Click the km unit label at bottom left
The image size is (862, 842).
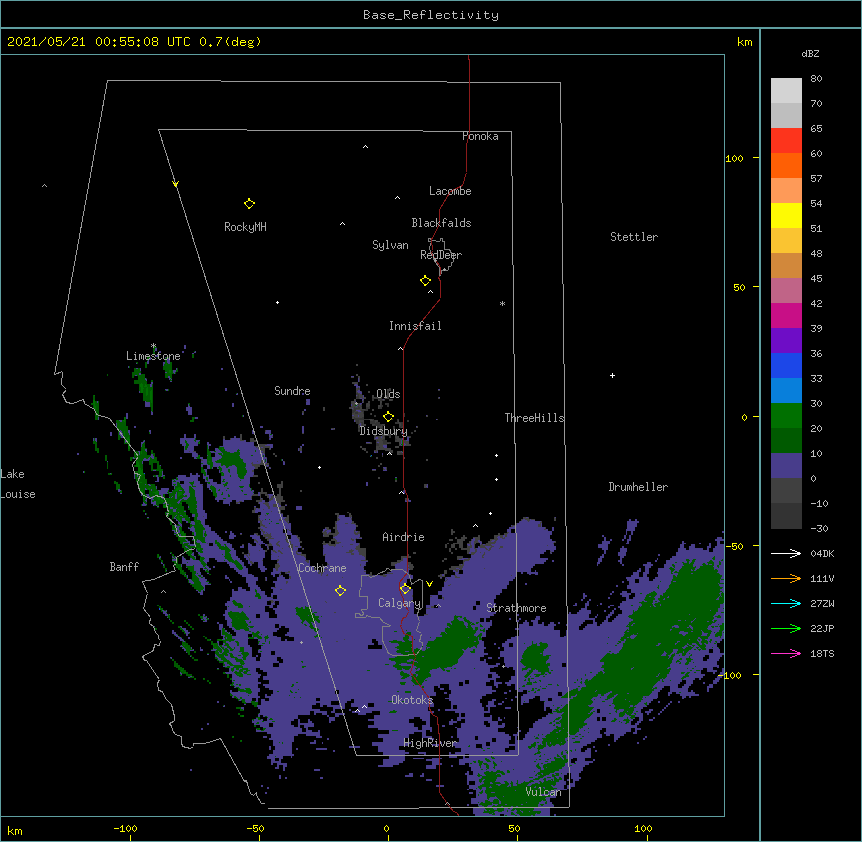[15, 830]
